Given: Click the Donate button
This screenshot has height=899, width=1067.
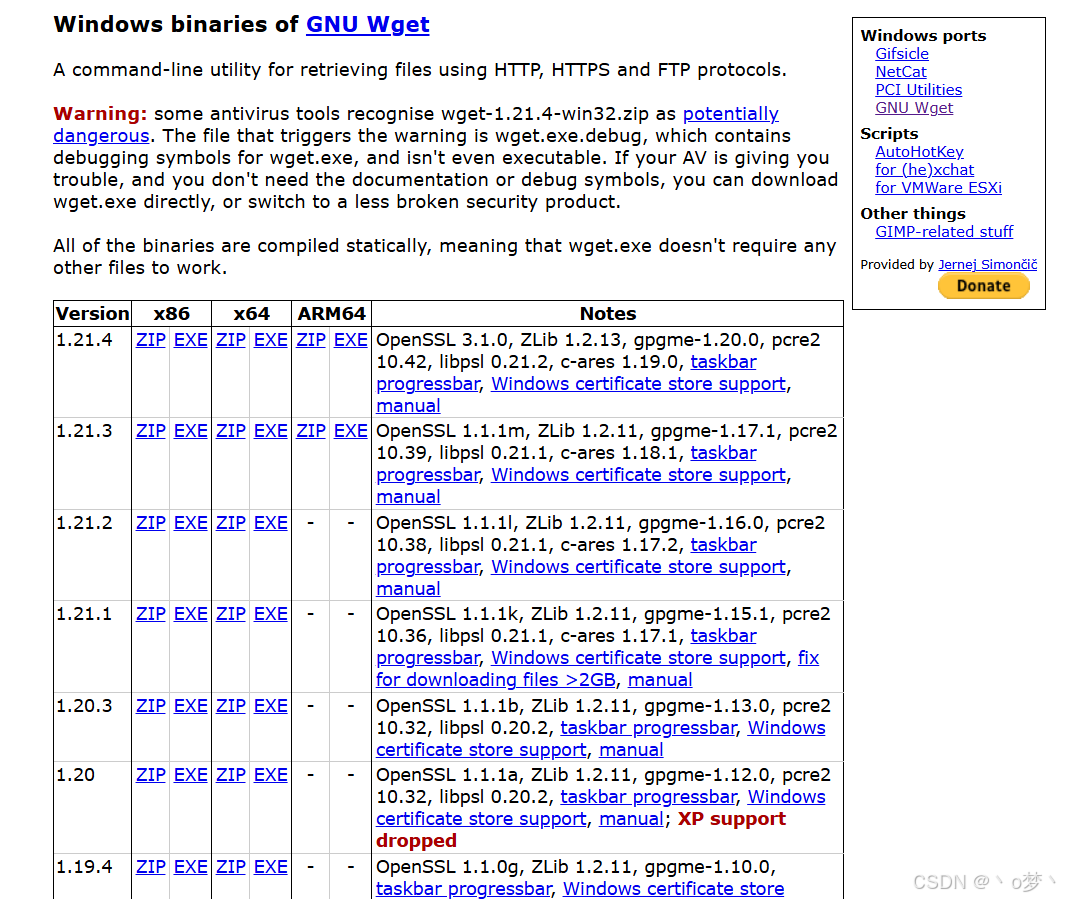Looking at the screenshot, I should click(983, 285).
